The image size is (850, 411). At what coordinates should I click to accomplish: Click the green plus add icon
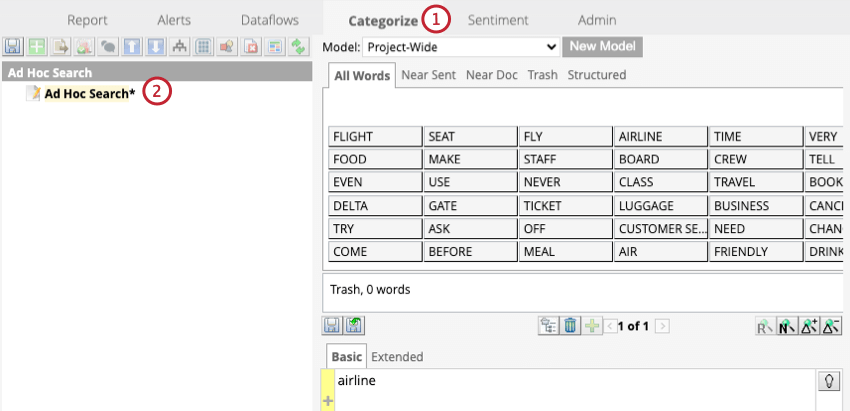36,46
